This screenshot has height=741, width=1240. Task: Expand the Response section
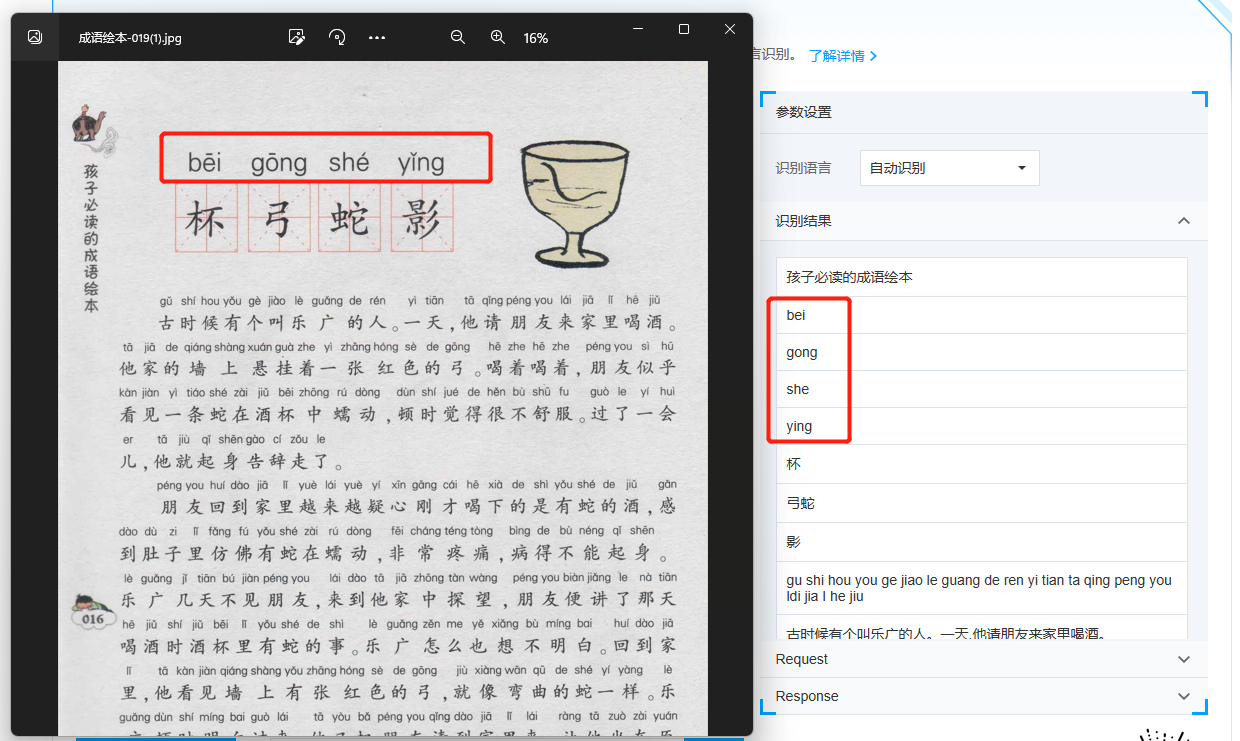tap(1184, 696)
